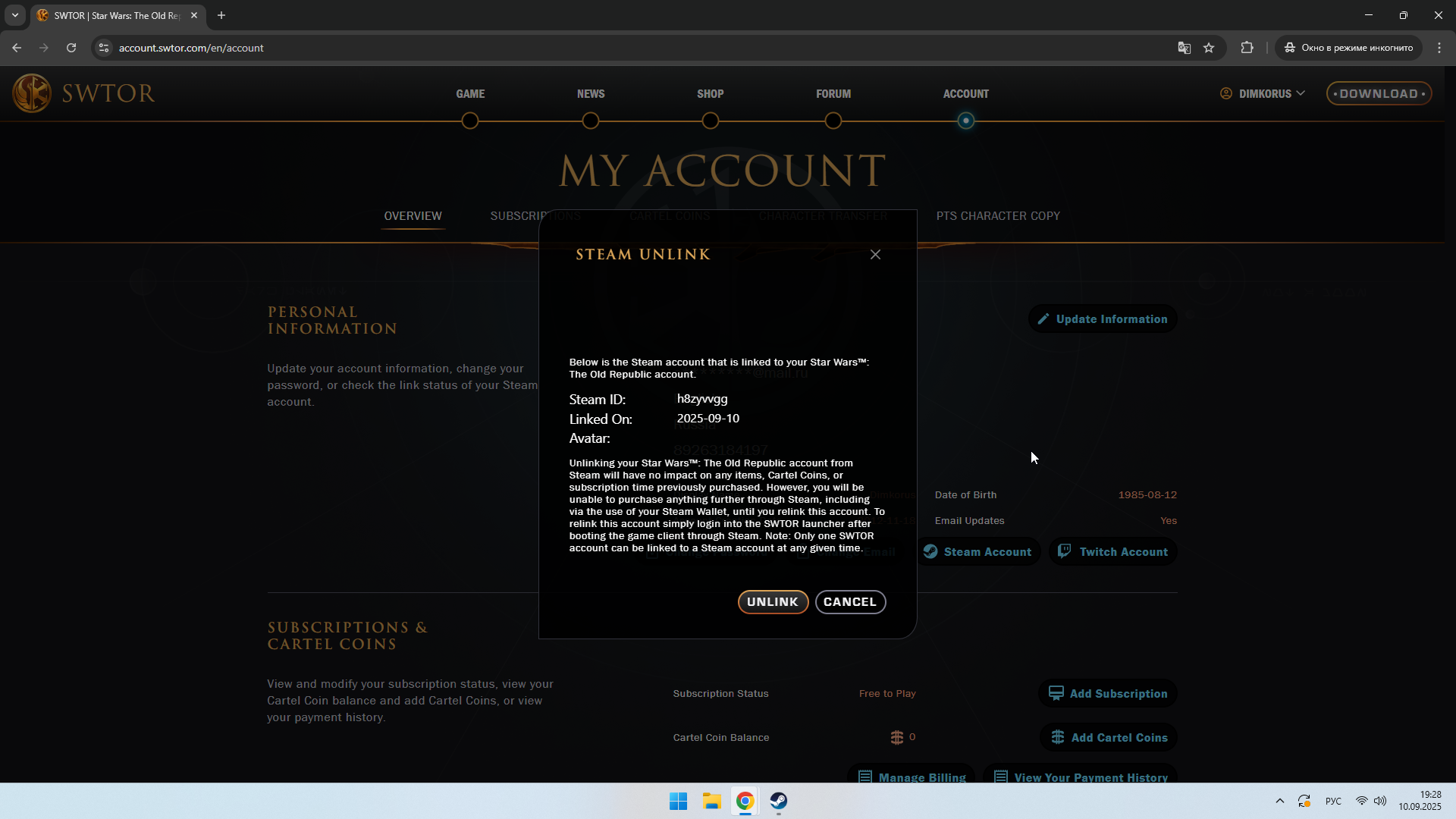Expand the DIMKORUS user dropdown
Image resolution: width=1456 pixels, height=819 pixels.
[1263, 94]
